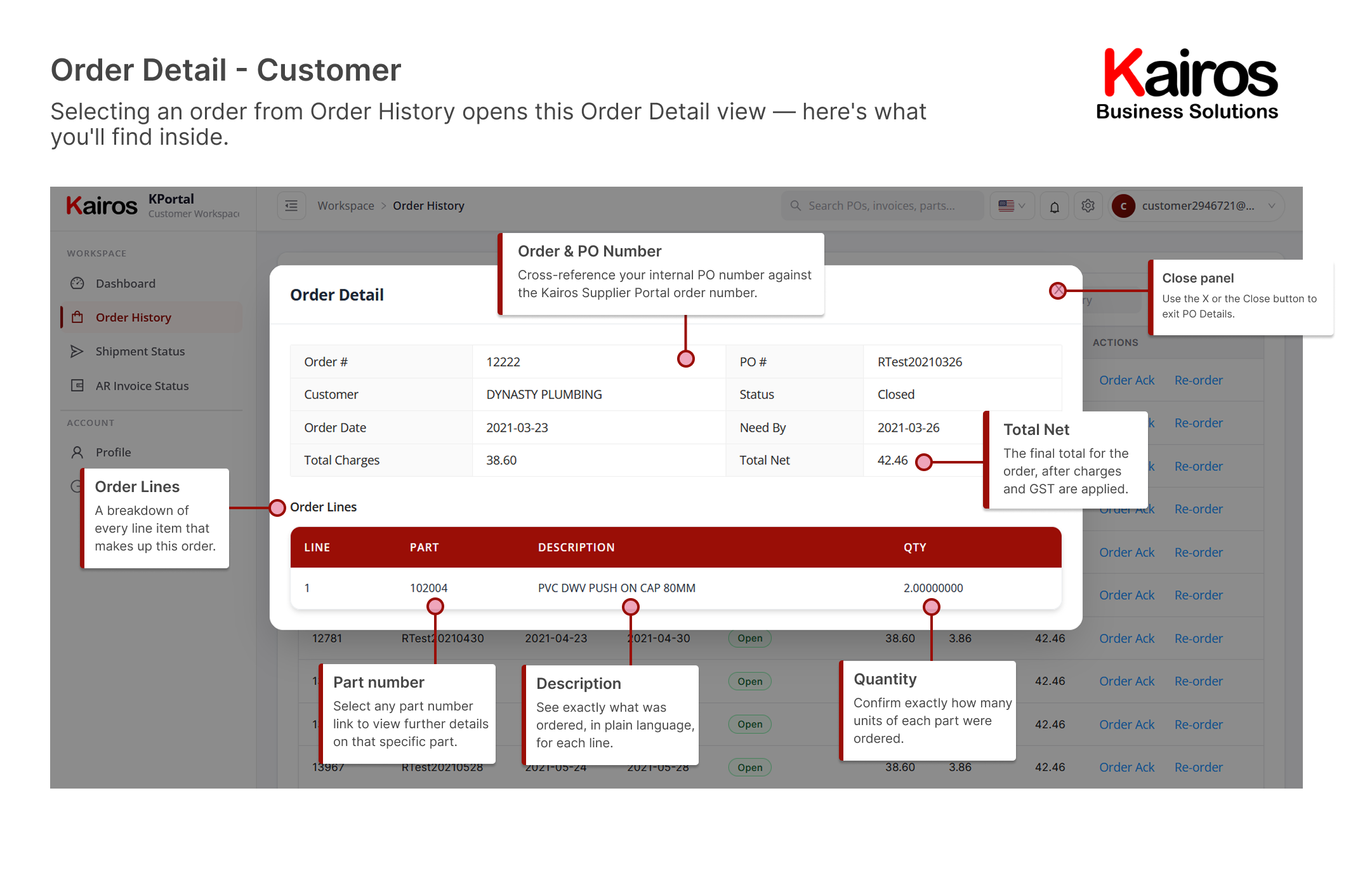Click the order number 12781 cell
Image resolution: width=1372 pixels, height=880 pixels.
(x=327, y=638)
